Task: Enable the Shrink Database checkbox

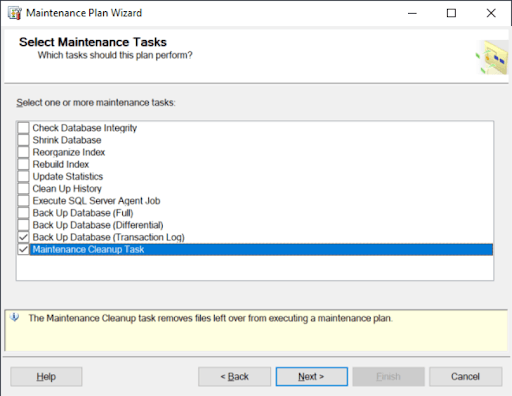Action: (23, 140)
